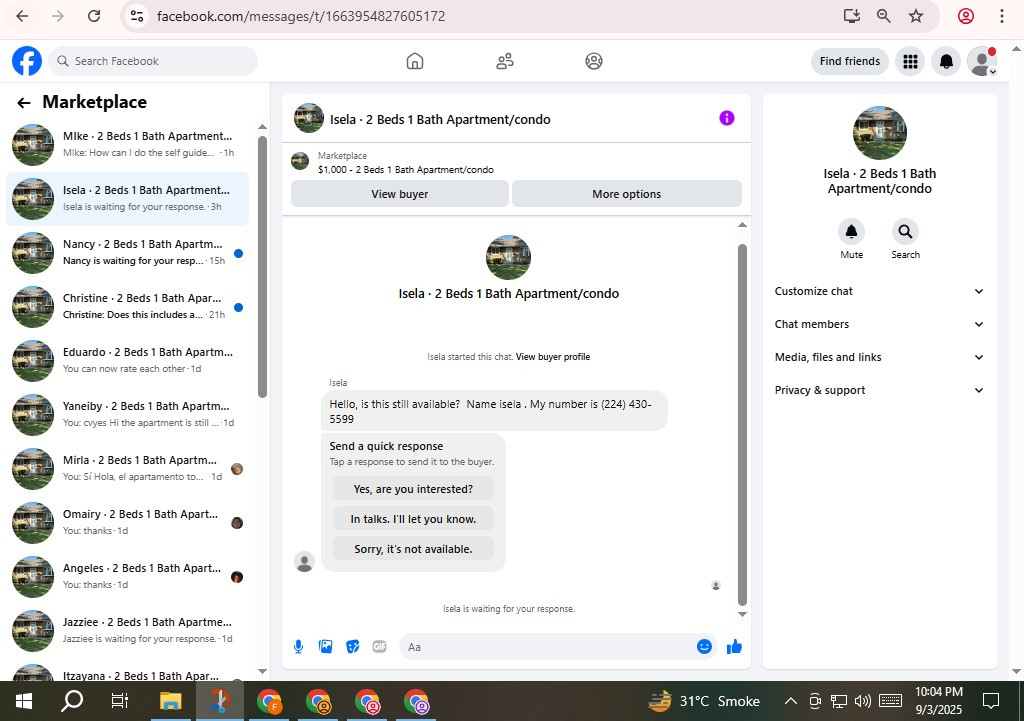
Task: Mute this chat with bell icon
Action: click(x=851, y=231)
